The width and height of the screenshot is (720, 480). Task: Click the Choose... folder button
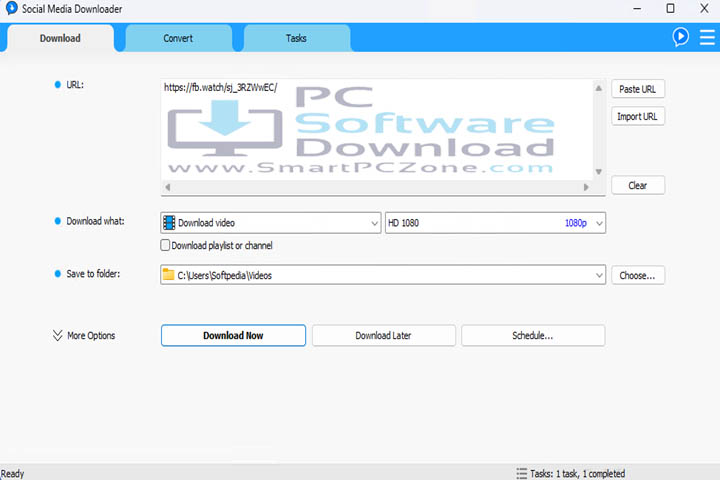pyautogui.click(x=637, y=276)
